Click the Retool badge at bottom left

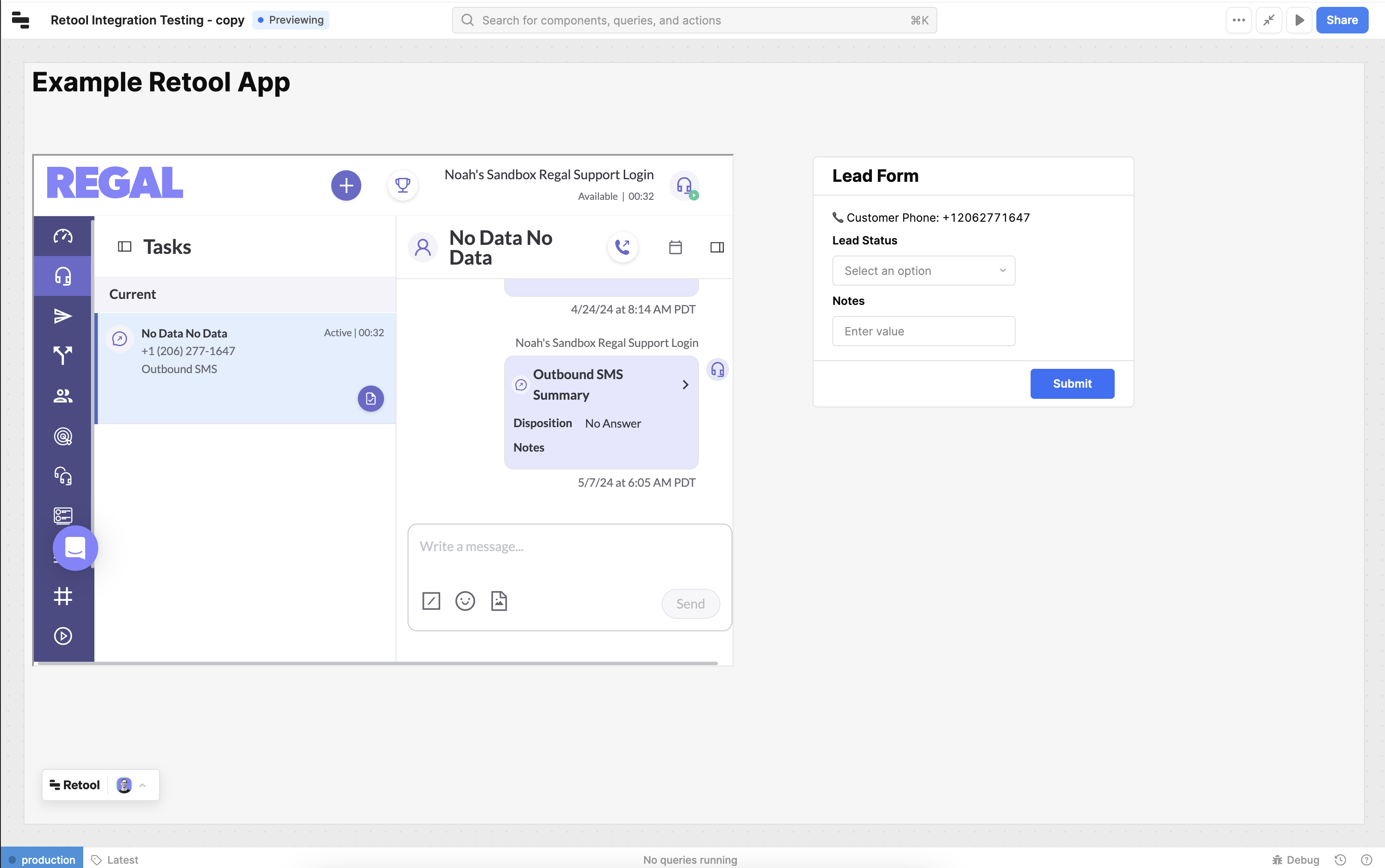[x=75, y=785]
